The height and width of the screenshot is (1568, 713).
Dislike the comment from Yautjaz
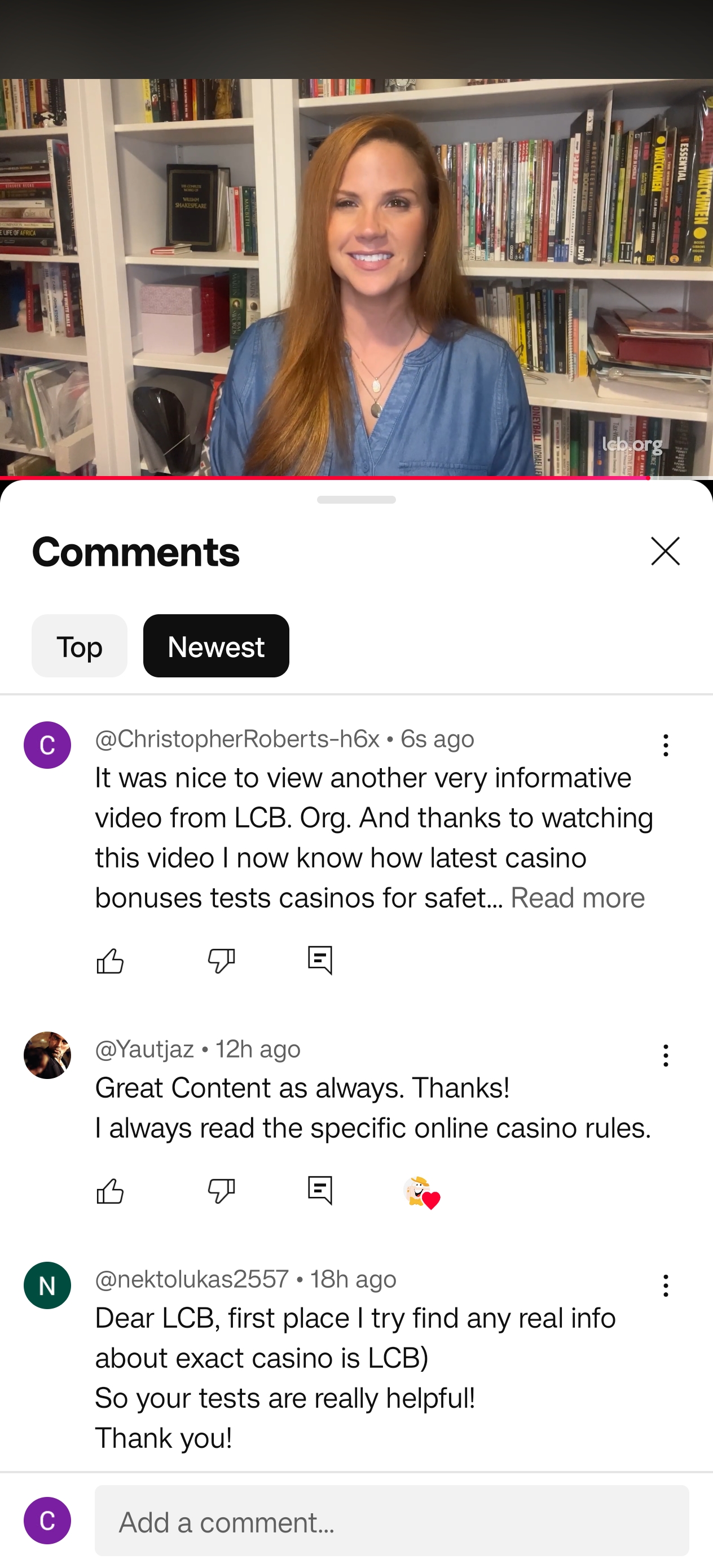click(221, 1191)
